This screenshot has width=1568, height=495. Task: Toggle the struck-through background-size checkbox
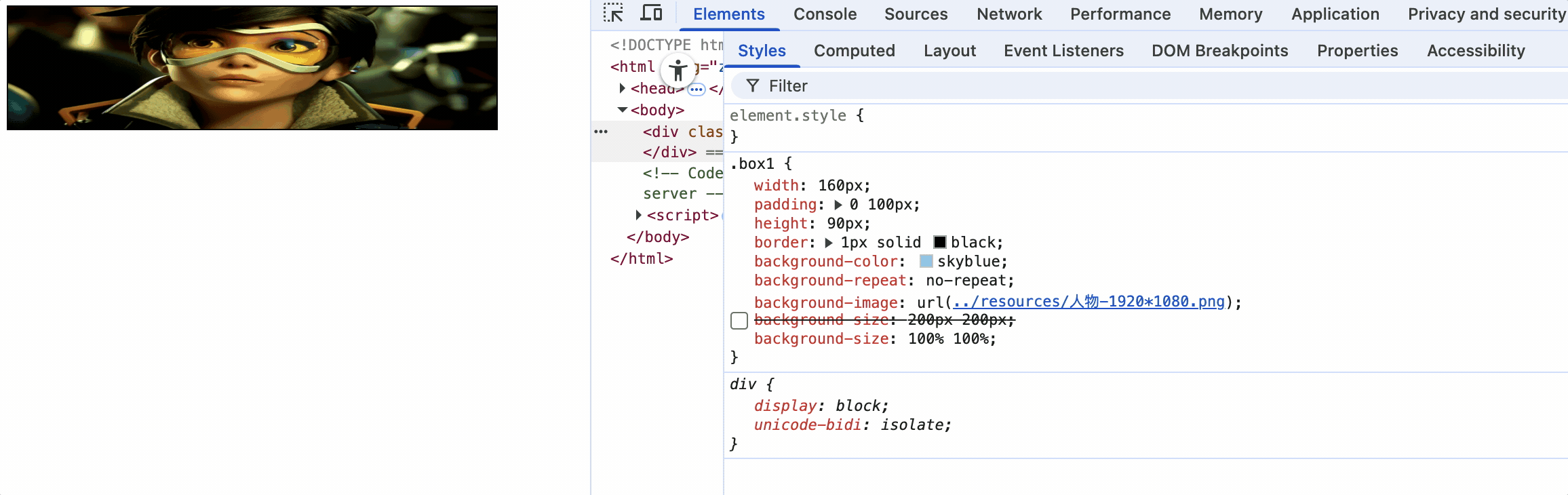pos(739,320)
